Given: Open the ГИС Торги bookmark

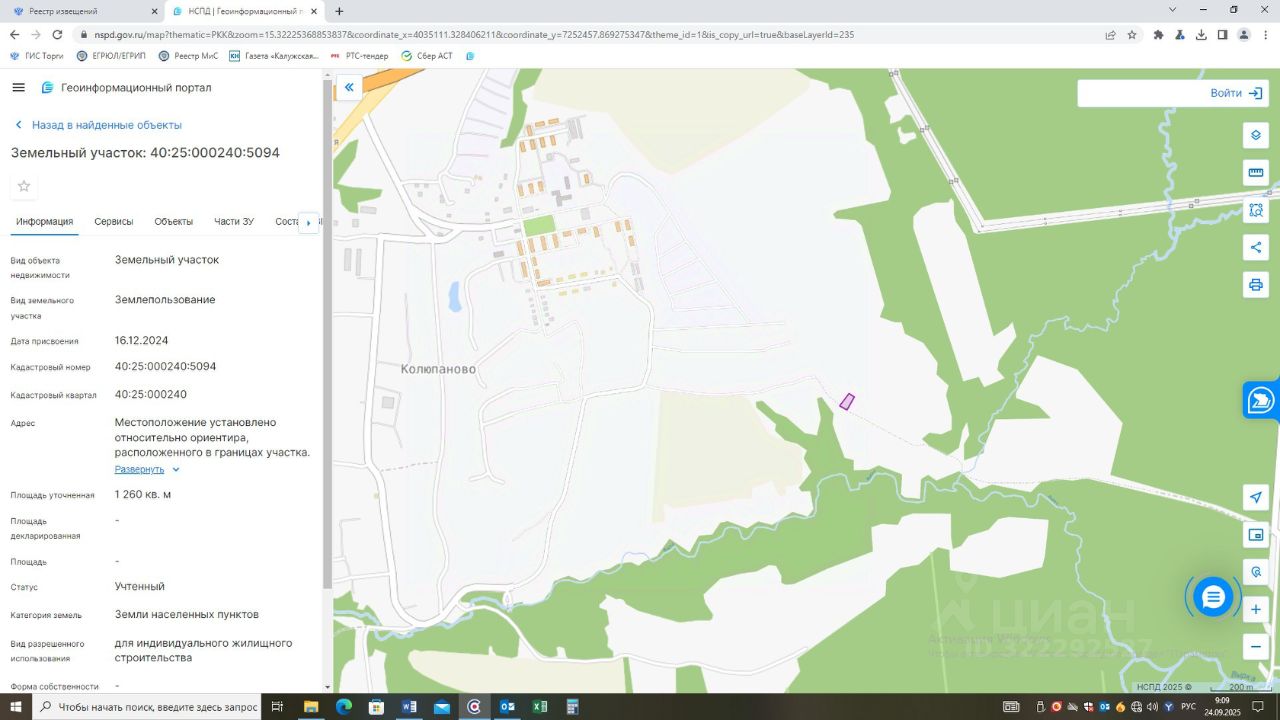Looking at the screenshot, I should [x=36, y=56].
